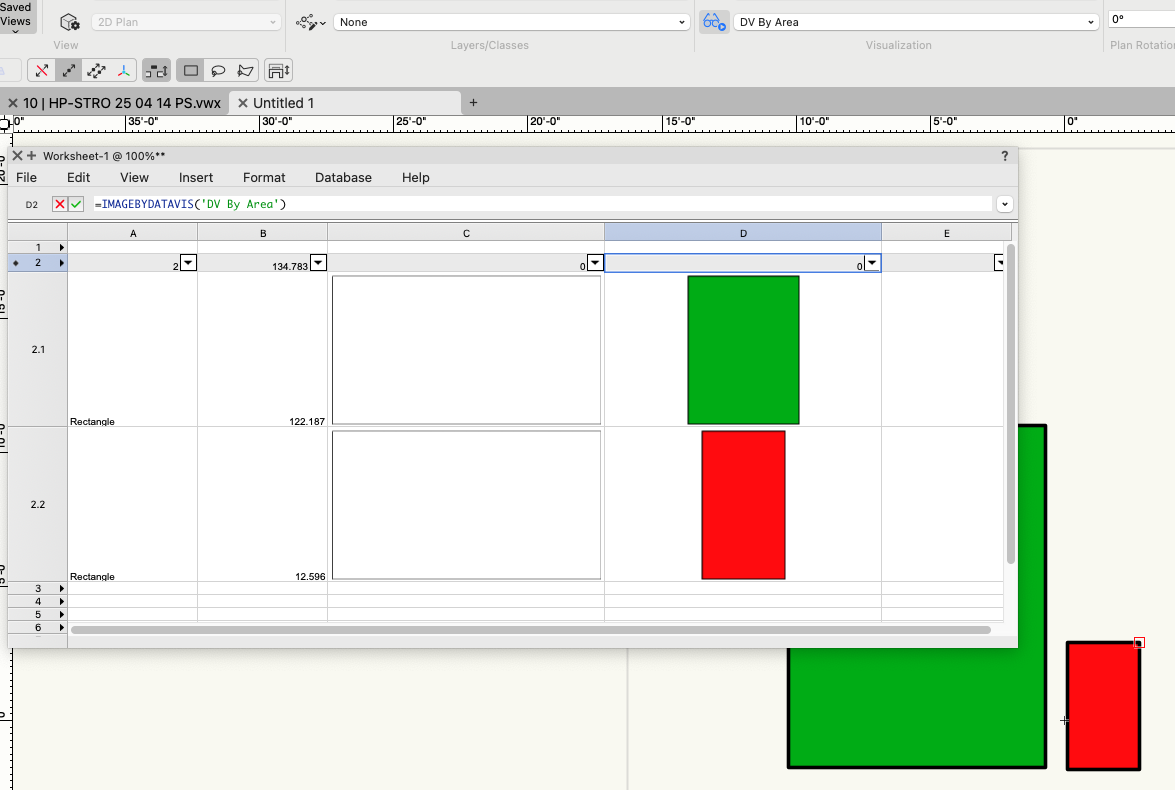Expand the formula bar dropdown arrow
The width and height of the screenshot is (1175, 790).
point(1005,204)
